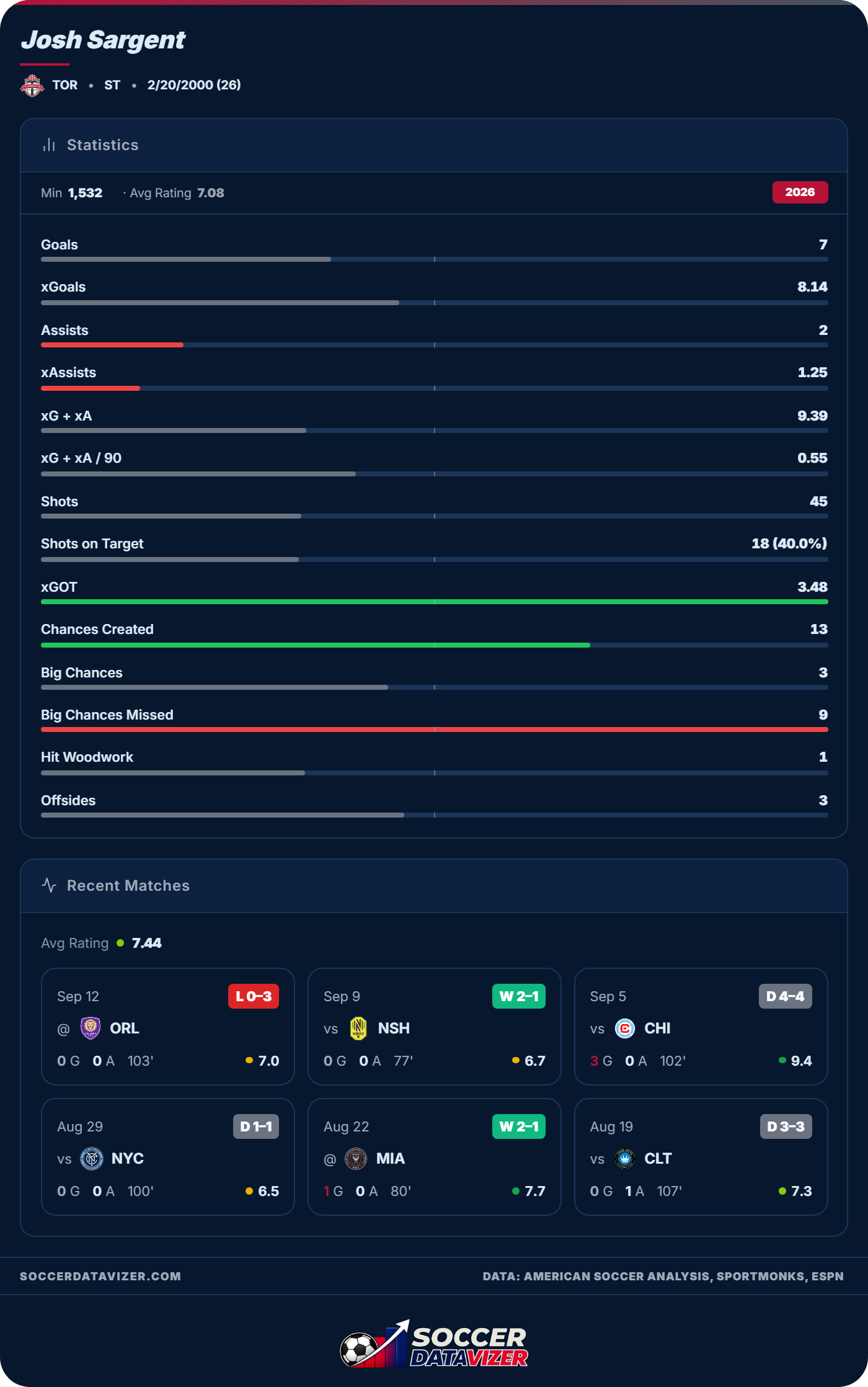Image resolution: width=868 pixels, height=1387 pixels.
Task: Click the Inter Miami club logo
Action: (x=356, y=1159)
